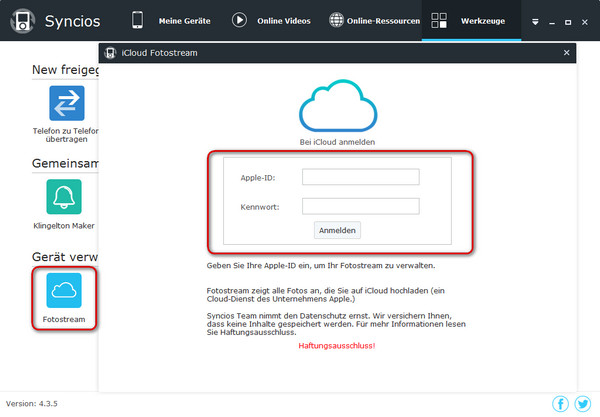Open the Online Videos tab
The width and height of the screenshot is (600, 417).
pyautogui.click(x=284, y=21)
